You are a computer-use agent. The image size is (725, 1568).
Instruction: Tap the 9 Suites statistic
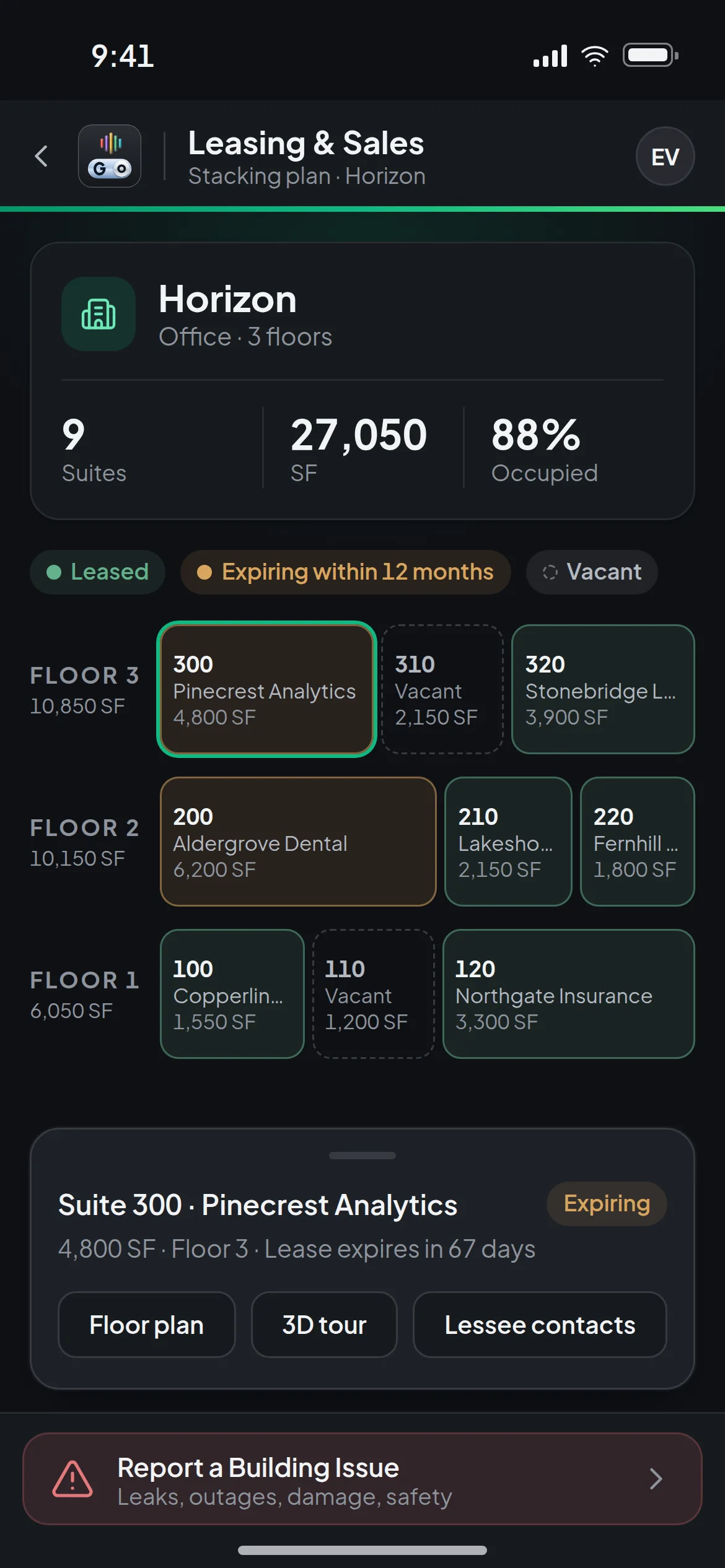[94, 450]
